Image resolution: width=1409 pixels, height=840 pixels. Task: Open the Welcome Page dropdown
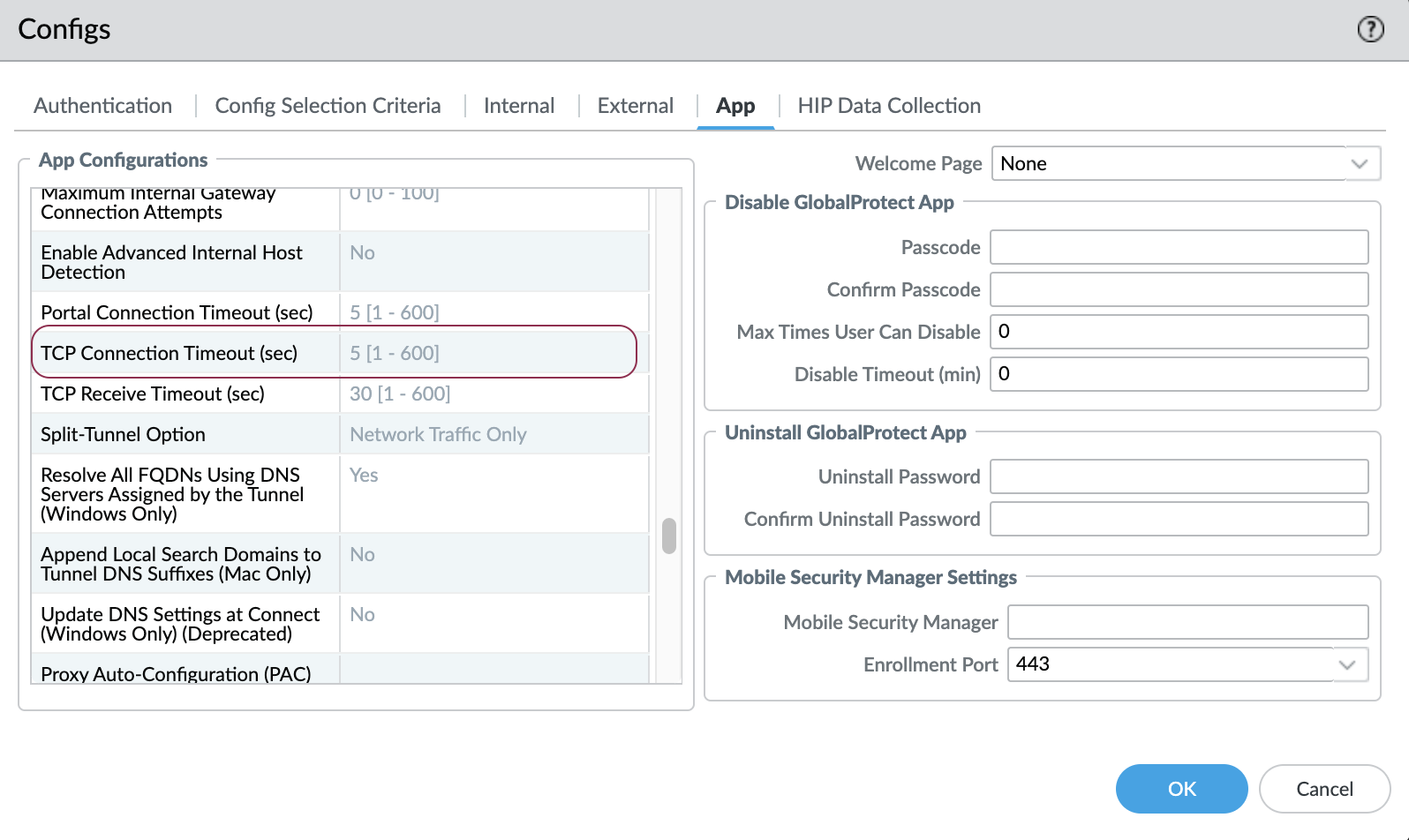pos(1359,164)
